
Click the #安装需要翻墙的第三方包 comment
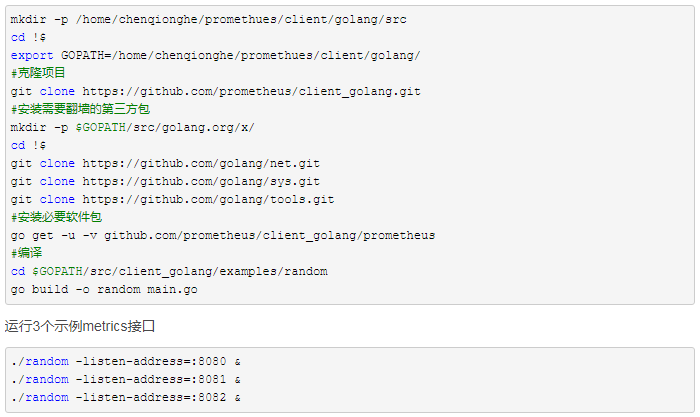click(x=81, y=109)
